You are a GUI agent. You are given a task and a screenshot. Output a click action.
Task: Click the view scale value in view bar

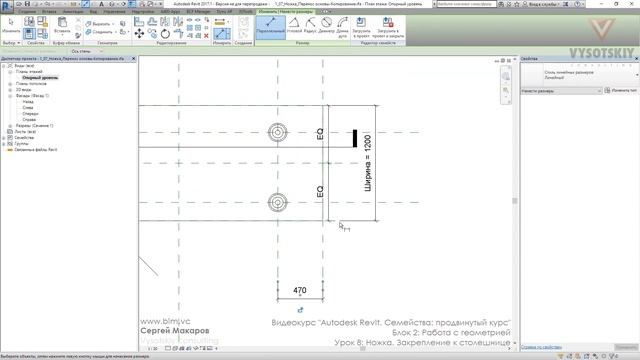[153, 349]
